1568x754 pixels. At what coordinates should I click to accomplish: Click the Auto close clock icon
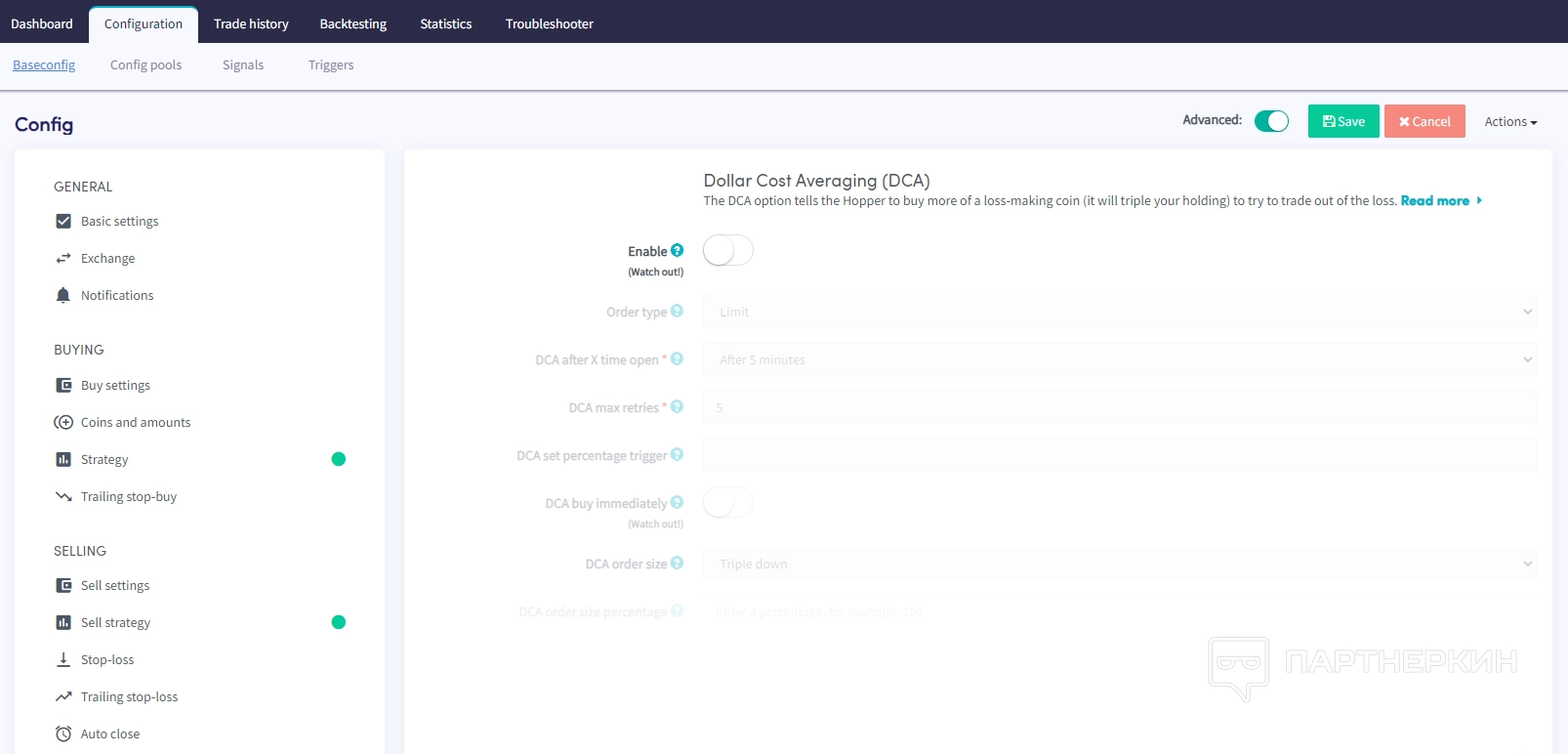63,734
